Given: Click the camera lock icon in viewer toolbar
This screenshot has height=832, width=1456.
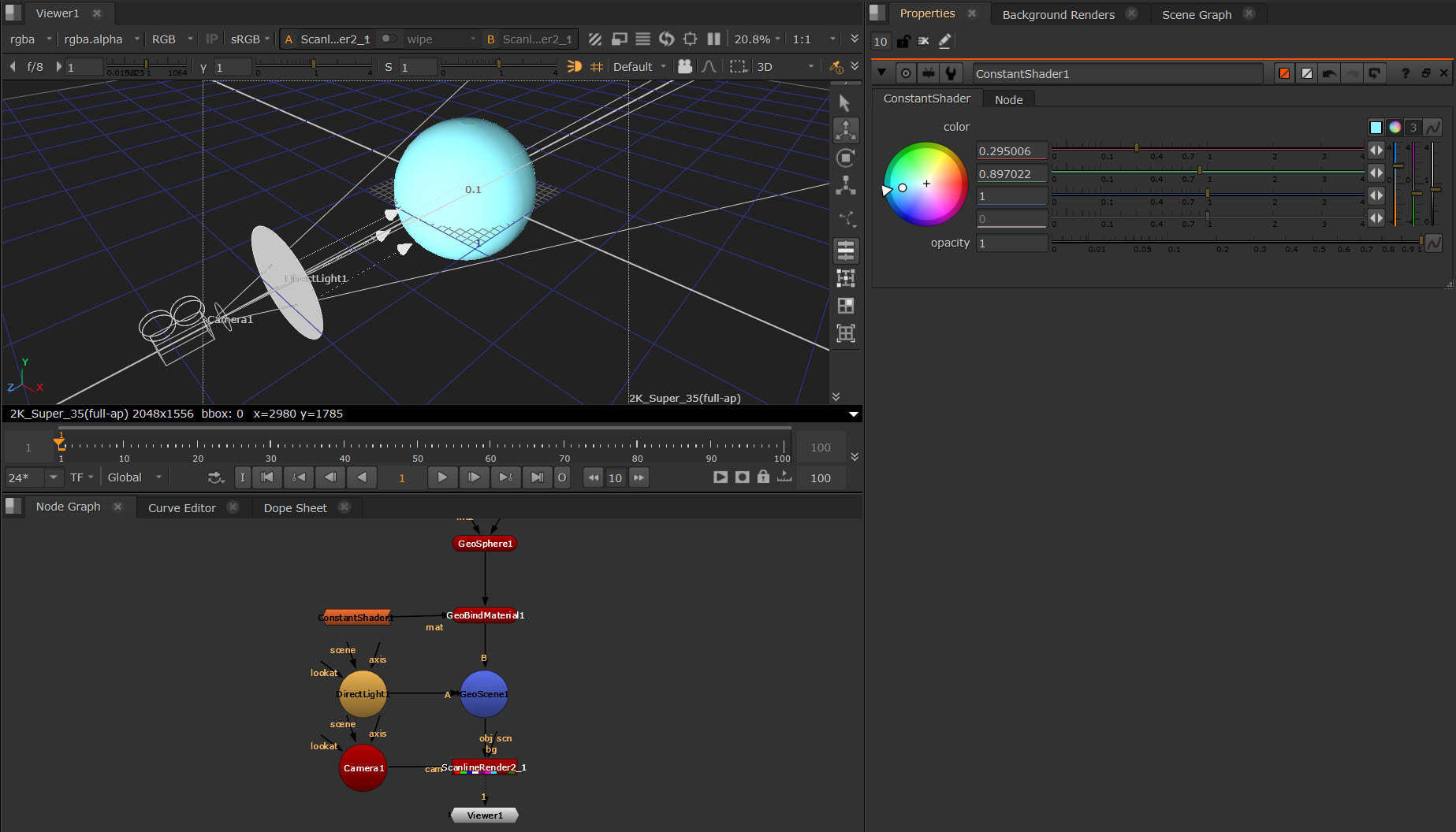Looking at the screenshot, I should coord(684,67).
